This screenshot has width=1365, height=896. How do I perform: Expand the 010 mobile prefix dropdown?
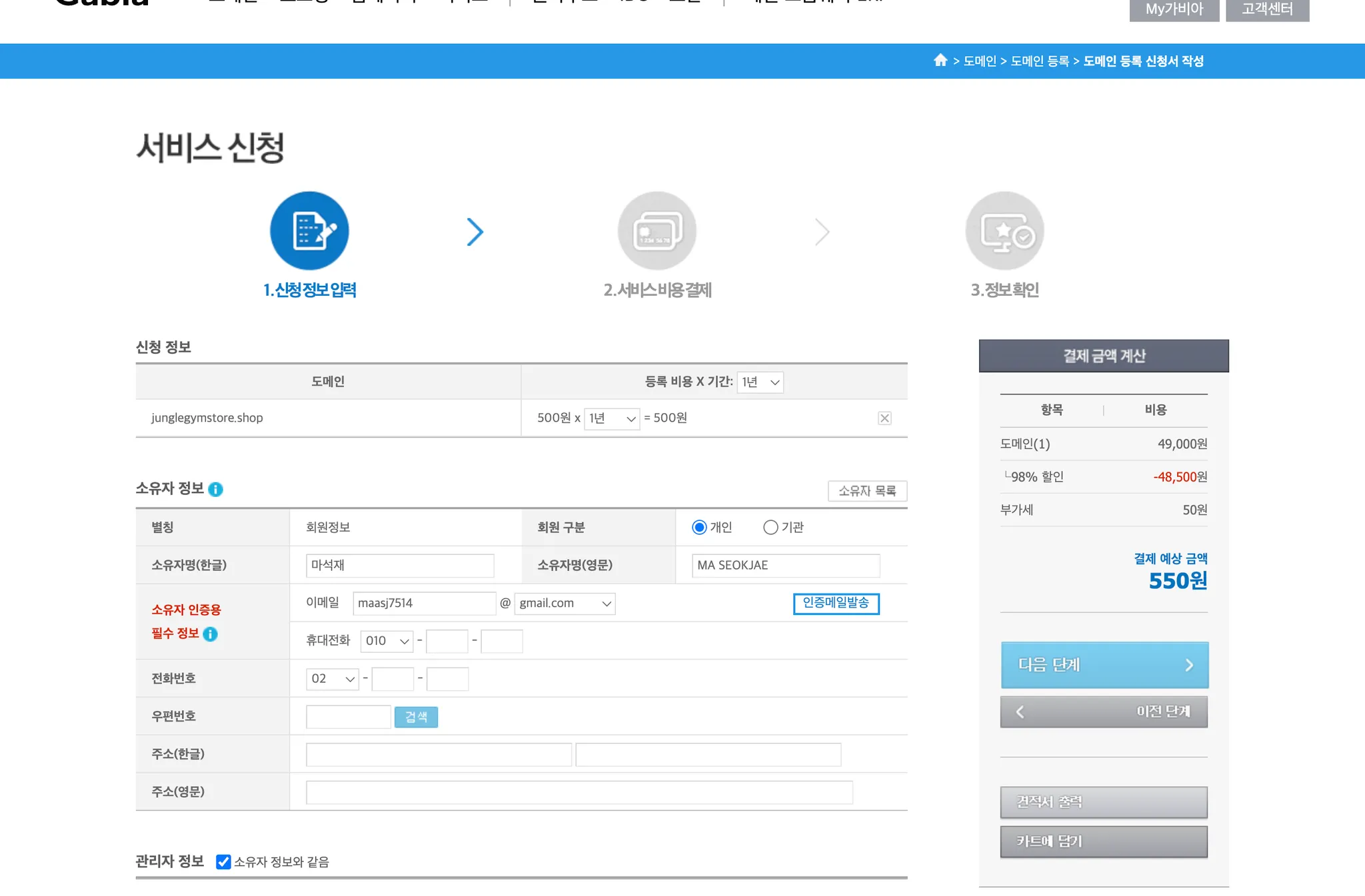click(387, 641)
